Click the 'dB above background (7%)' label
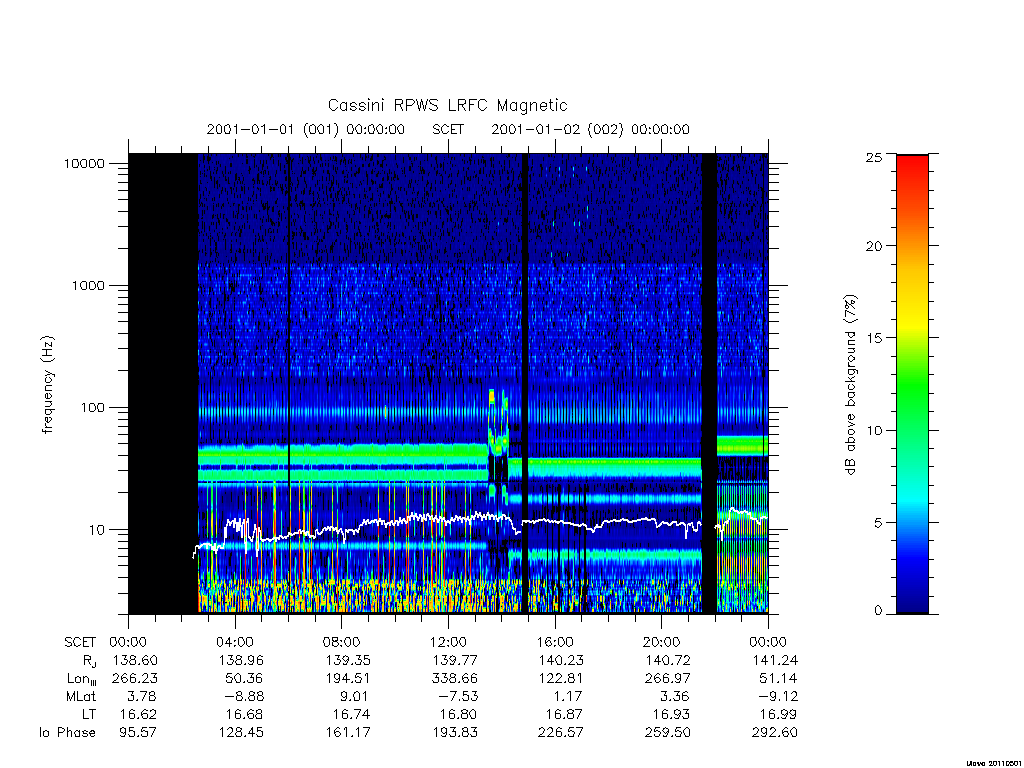Screen dimensions: 1024x768 point(850,385)
